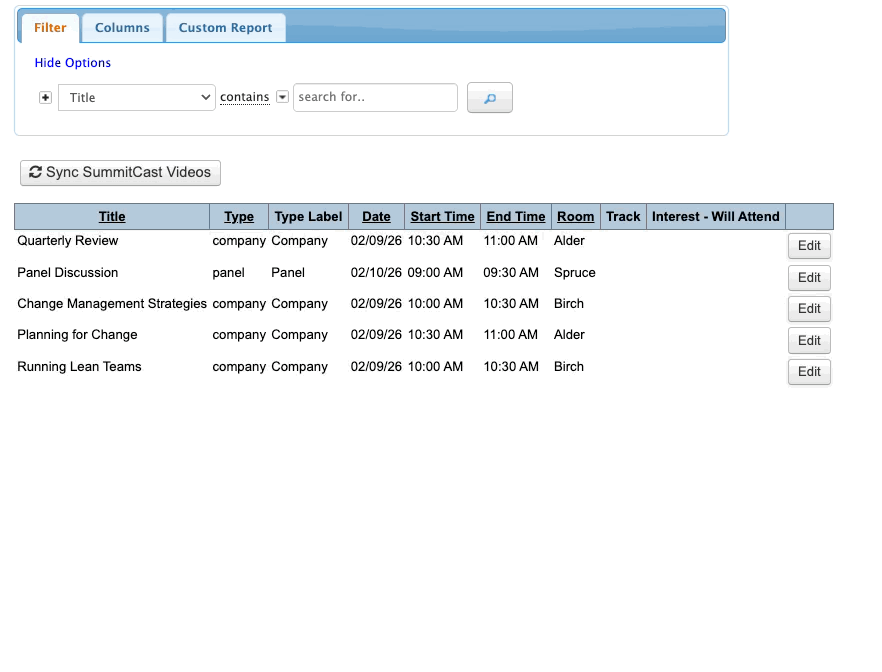Select the Filter tab

click(x=50, y=28)
